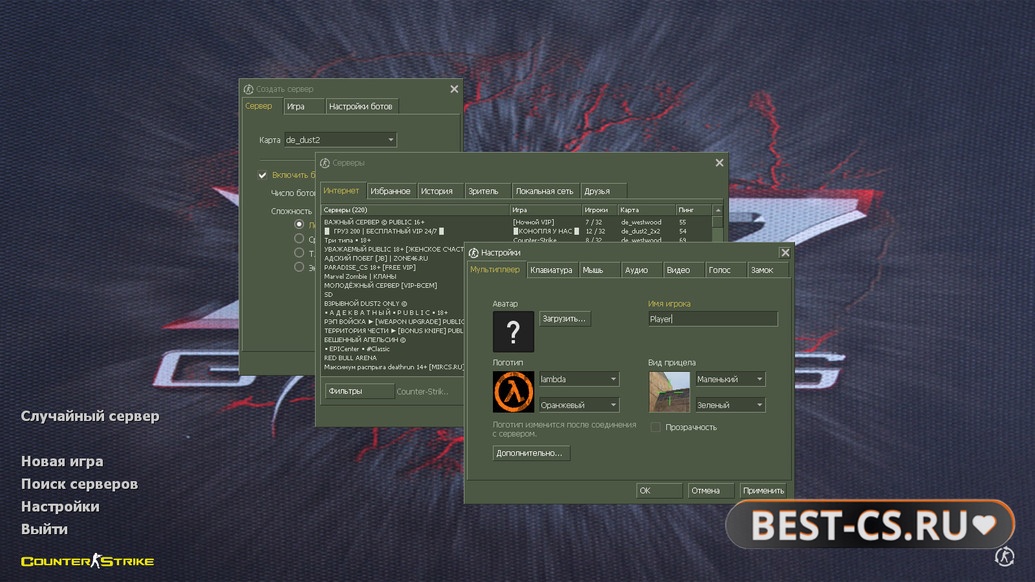Viewport: 1035px width, 582px height.
Task: Click the question-mark avatar image
Action: click(513, 331)
